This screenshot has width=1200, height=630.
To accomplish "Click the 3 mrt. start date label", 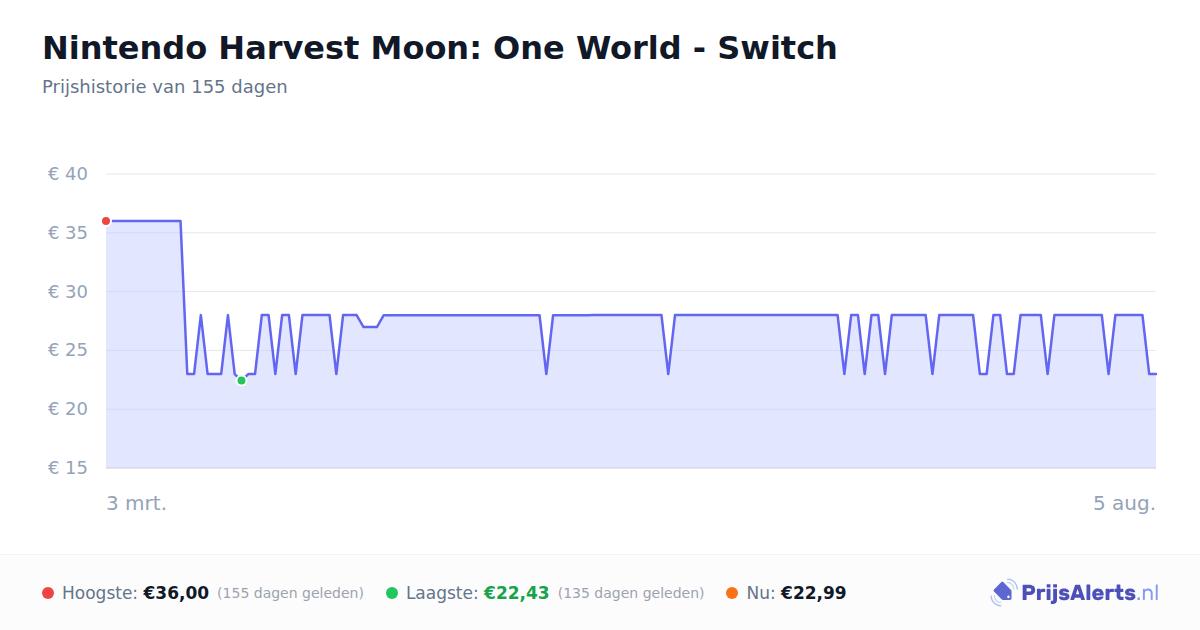I will (x=137, y=503).
